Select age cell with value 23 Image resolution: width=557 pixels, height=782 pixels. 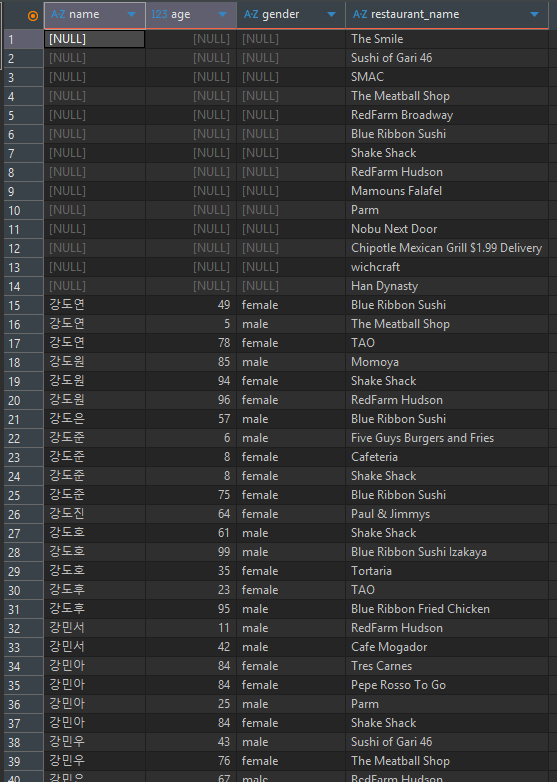[191, 590]
